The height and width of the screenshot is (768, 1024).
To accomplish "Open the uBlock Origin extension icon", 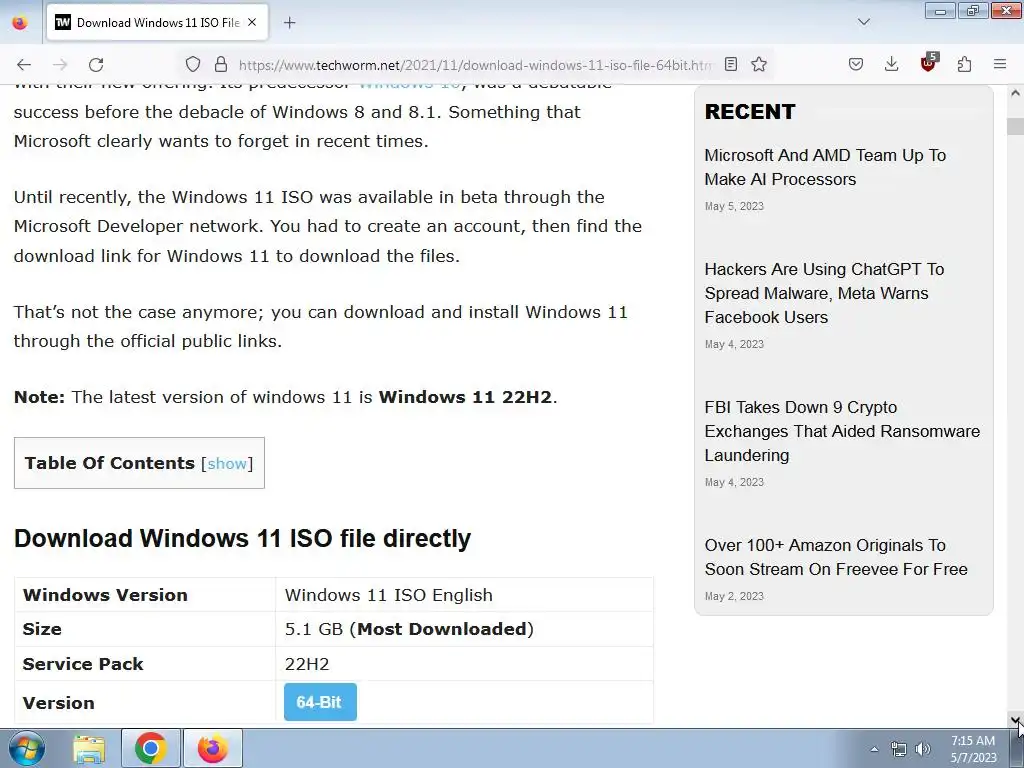I will tap(928, 63).
